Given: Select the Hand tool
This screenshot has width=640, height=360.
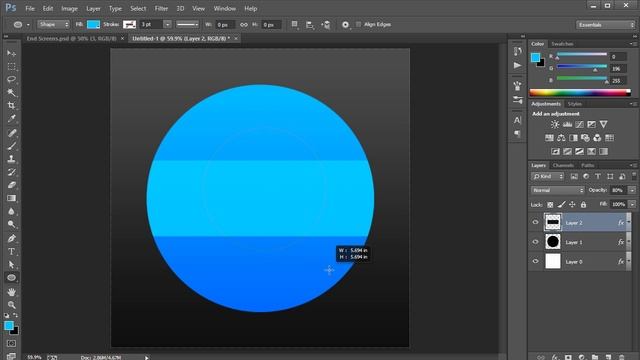Looking at the screenshot, I should click(x=11, y=292).
